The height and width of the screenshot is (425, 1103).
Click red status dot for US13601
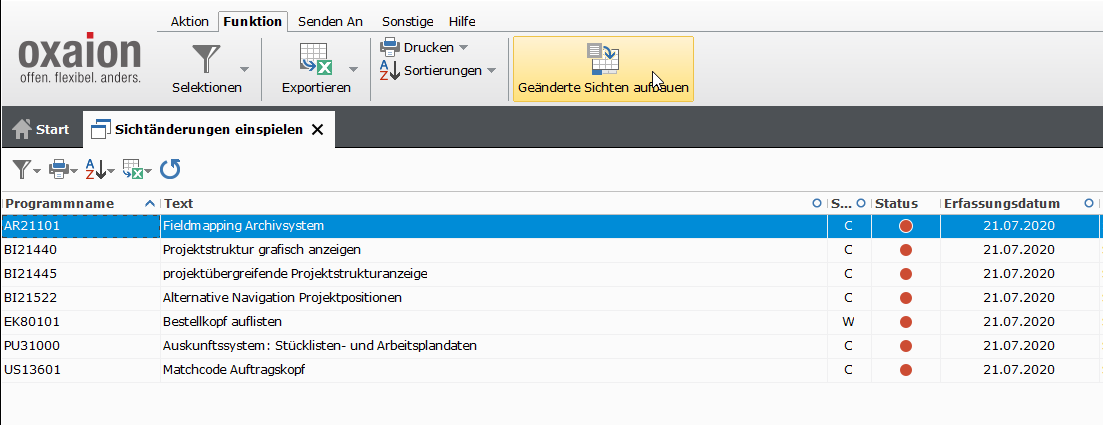click(x=906, y=370)
